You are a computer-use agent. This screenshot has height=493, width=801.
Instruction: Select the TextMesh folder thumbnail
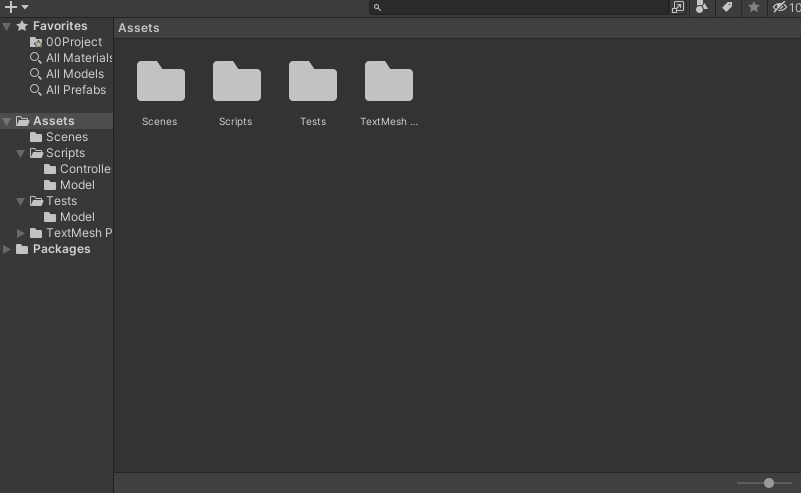(x=389, y=81)
